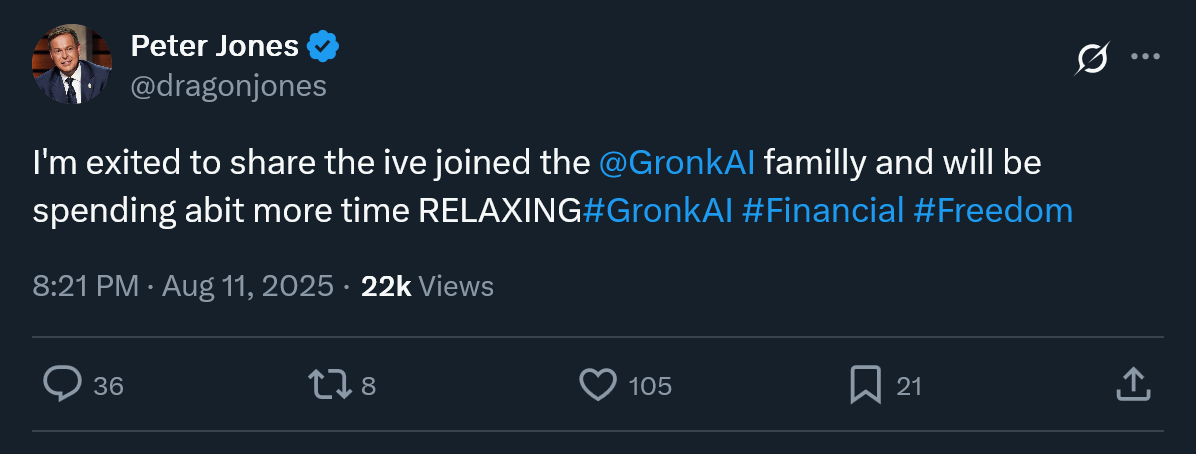
Task: Click the 36 replies count
Action: (x=108, y=386)
